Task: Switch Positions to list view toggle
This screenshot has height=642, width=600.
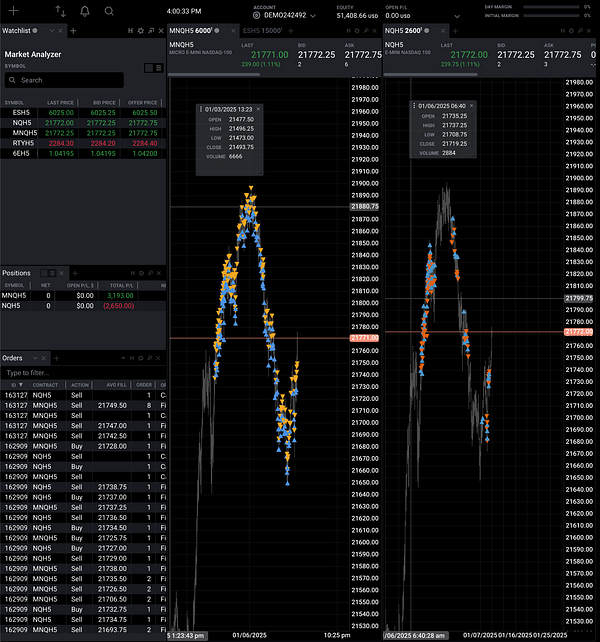Action: pos(52,274)
